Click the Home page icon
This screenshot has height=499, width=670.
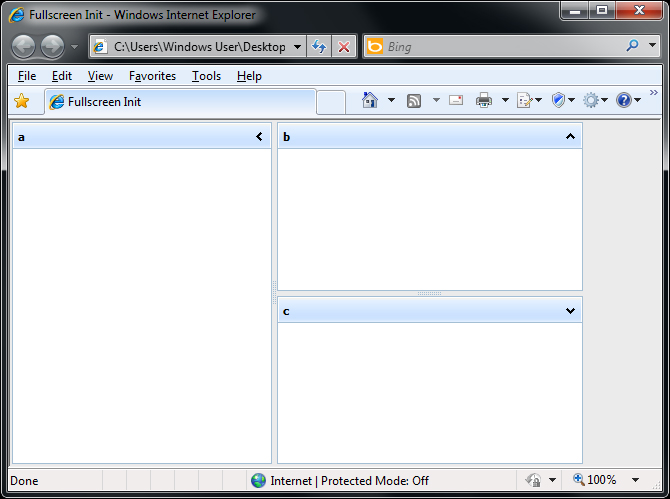pyautogui.click(x=370, y=100)
